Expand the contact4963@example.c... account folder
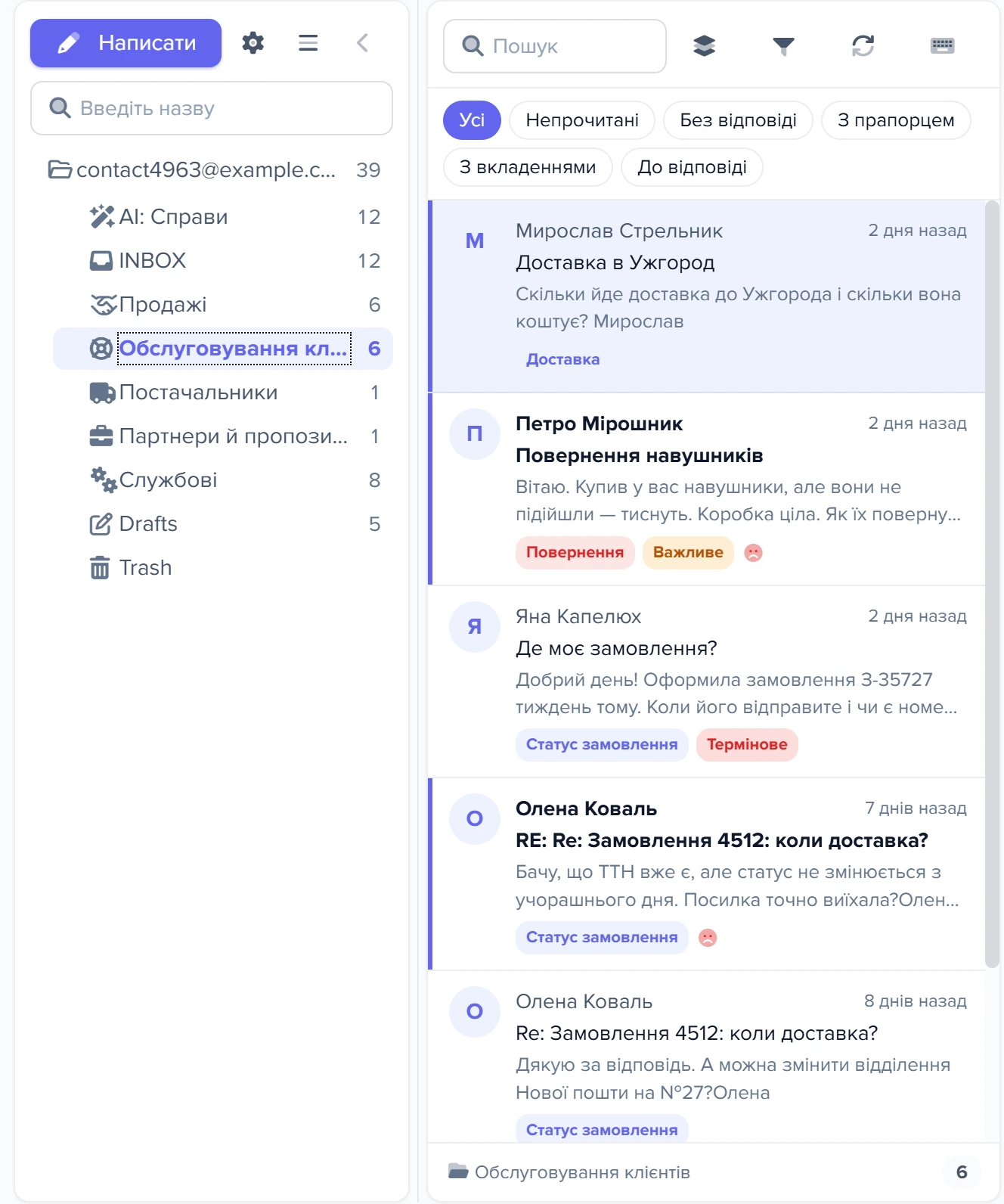This screenshot has height=1204, width=1004. point(214,170)
